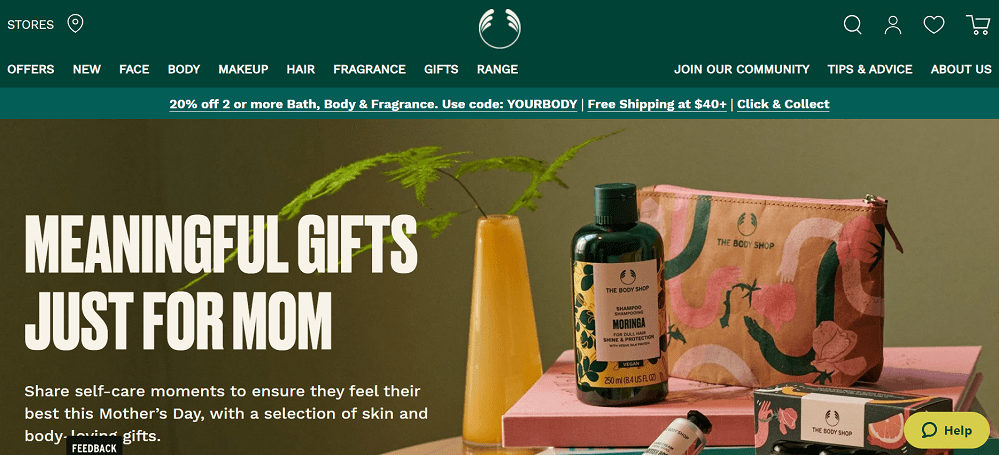Open the search magnifier icon
The image size is (999, 455).
coord(852,25)
